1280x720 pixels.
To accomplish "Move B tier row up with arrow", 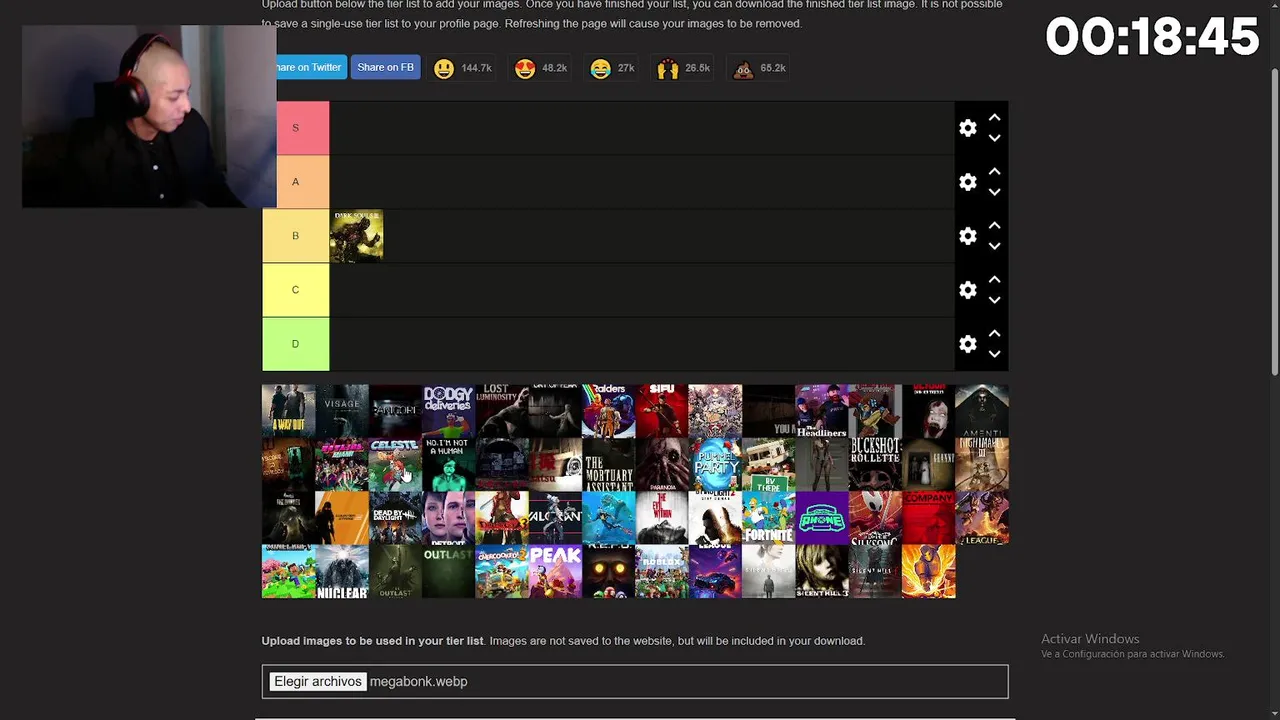I will (x=994, y=226).
